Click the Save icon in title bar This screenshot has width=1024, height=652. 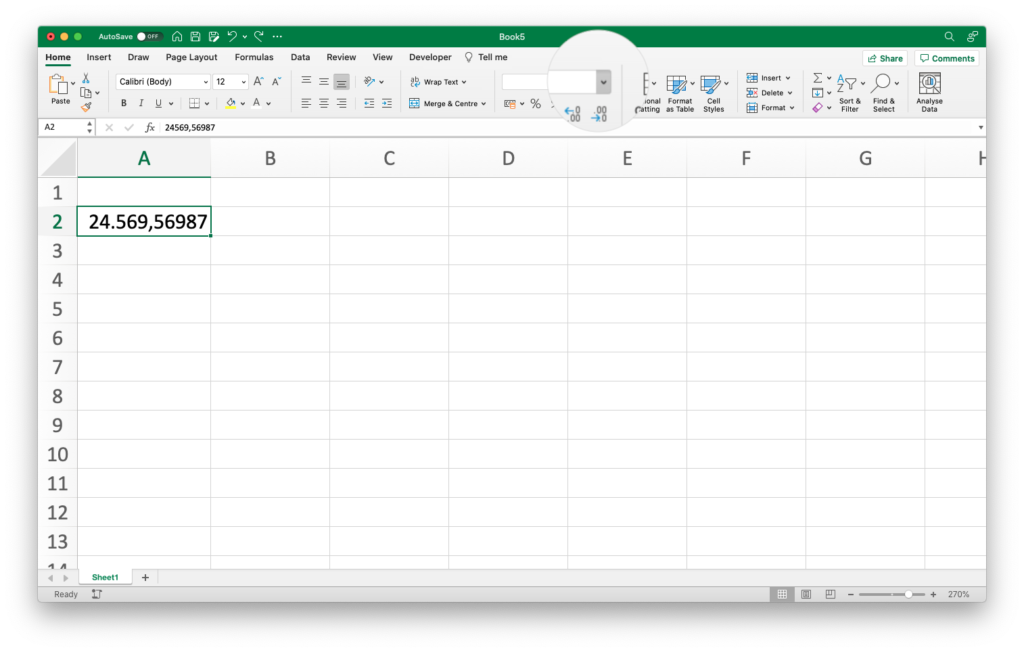[196, 36]
